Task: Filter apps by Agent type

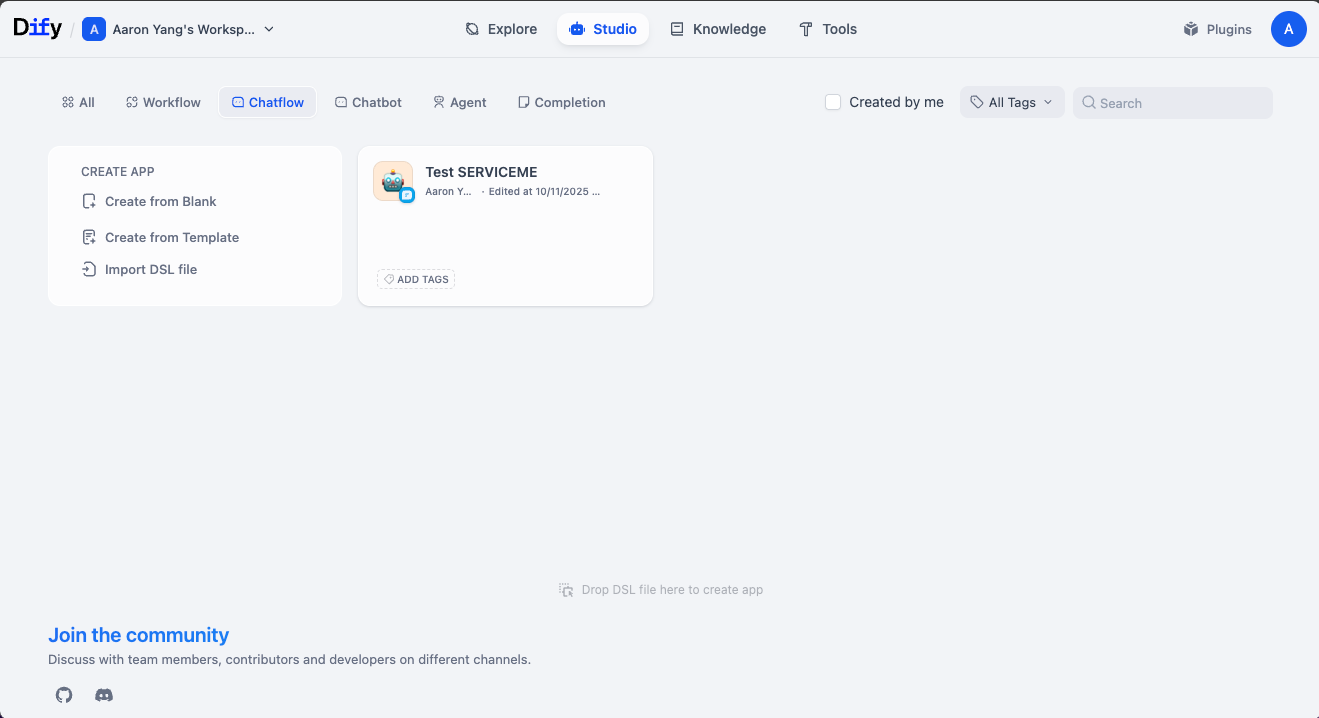Action: coord(459,102)
